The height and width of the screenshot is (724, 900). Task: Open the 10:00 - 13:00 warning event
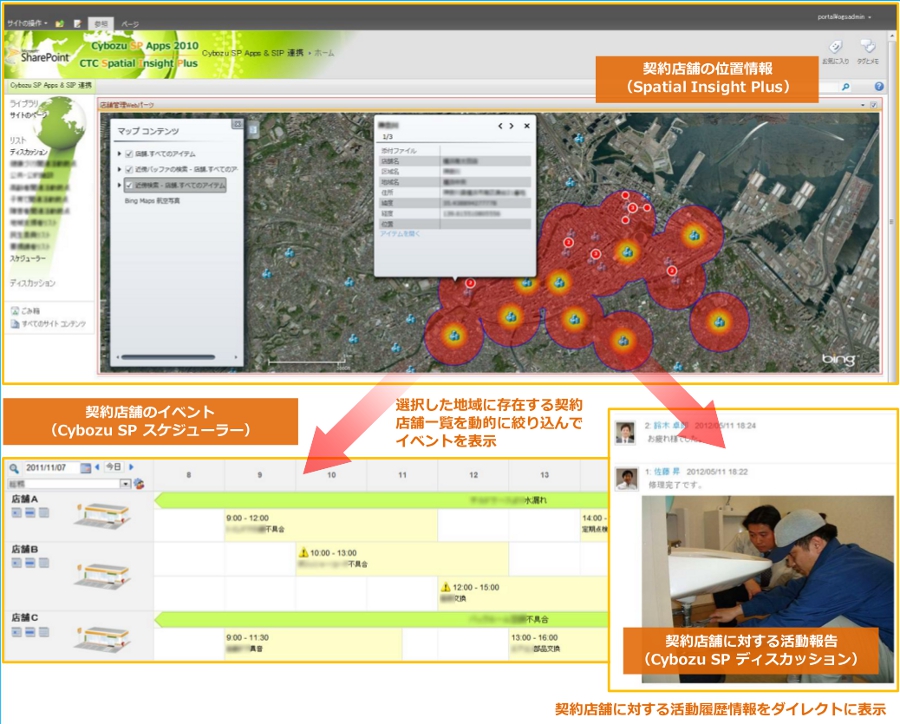[402, 559]
